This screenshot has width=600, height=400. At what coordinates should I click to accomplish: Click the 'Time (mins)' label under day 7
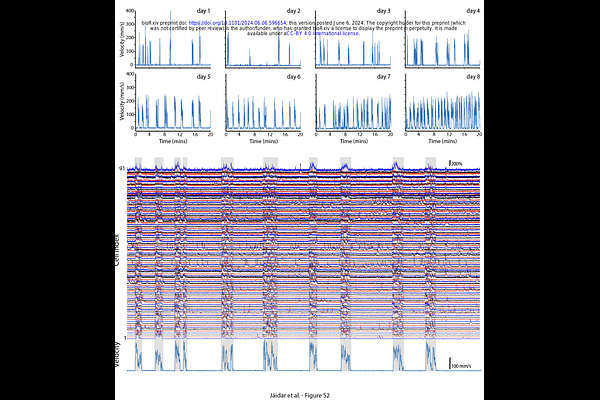pyautogui.click(x=354, y=141)
